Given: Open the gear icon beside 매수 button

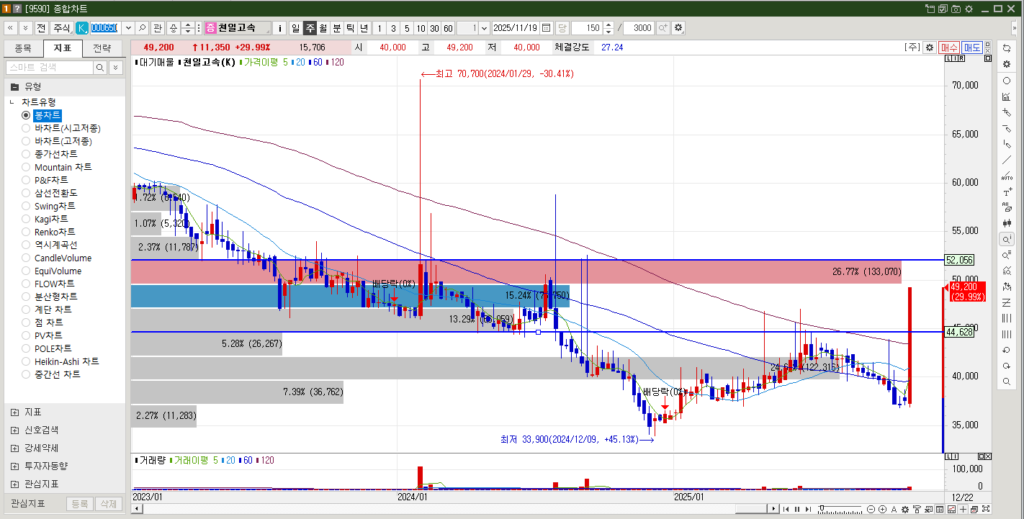Looking at the screenshot, I should tap(927, 47).
